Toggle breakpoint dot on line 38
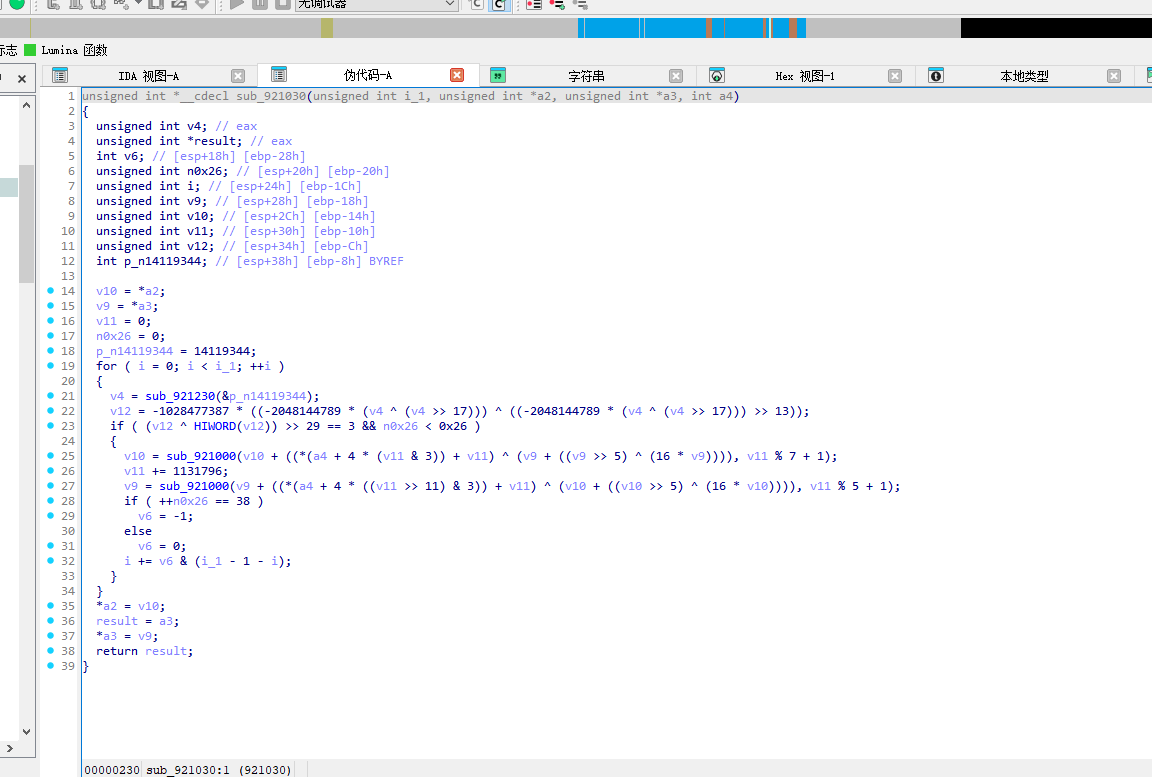This screenshot has height=777, width=1152. 51,651
